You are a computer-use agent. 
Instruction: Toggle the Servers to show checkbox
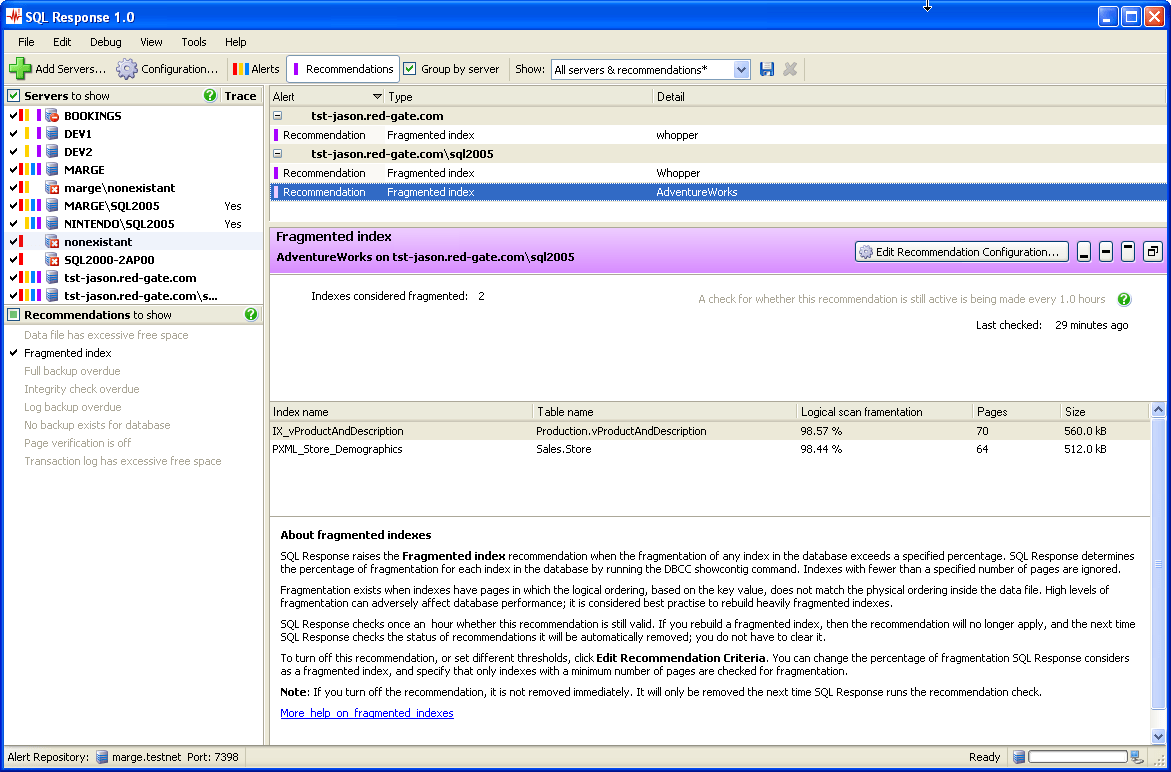click(14, 96)
